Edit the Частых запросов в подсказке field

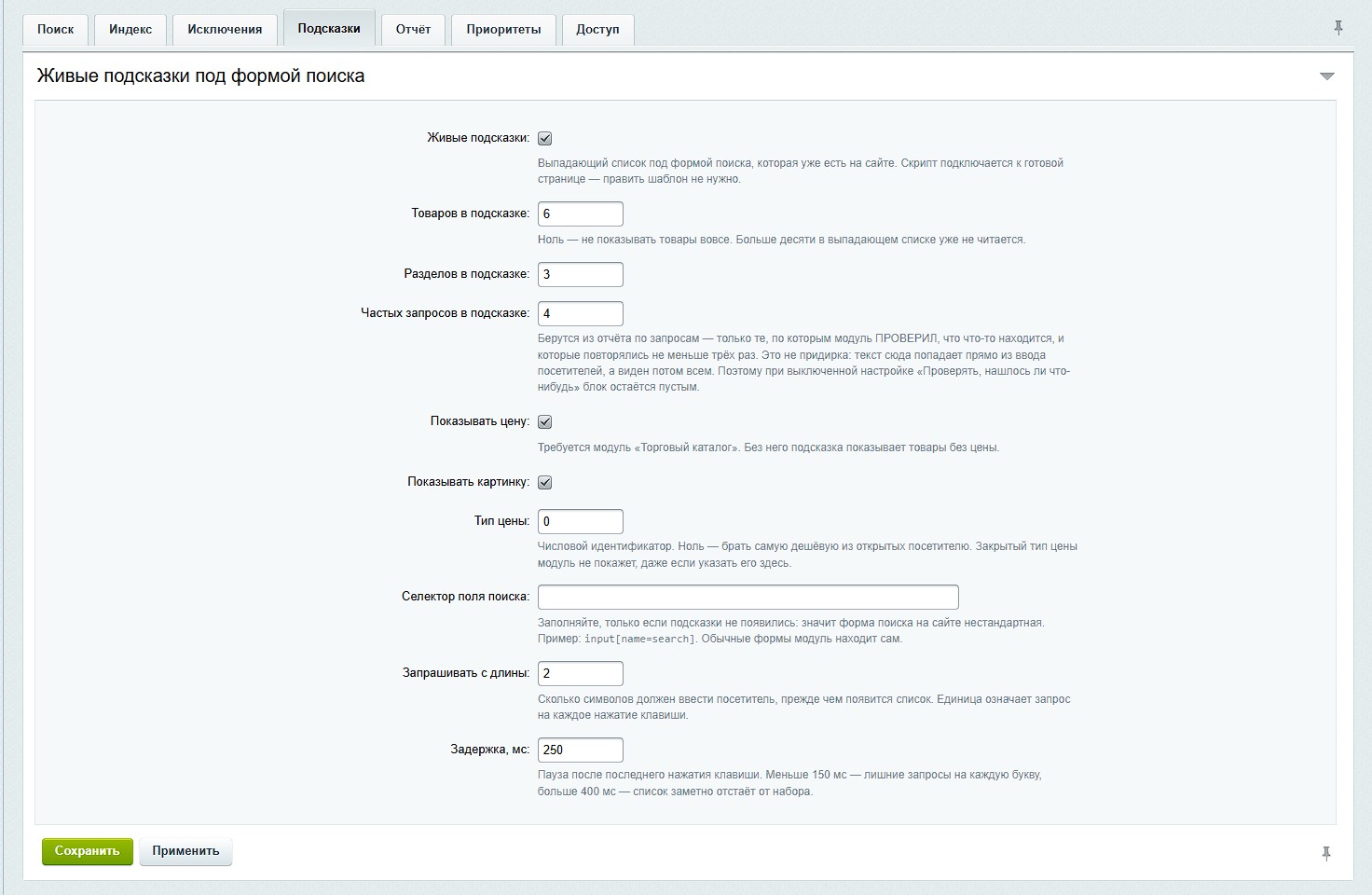(580, 313)
